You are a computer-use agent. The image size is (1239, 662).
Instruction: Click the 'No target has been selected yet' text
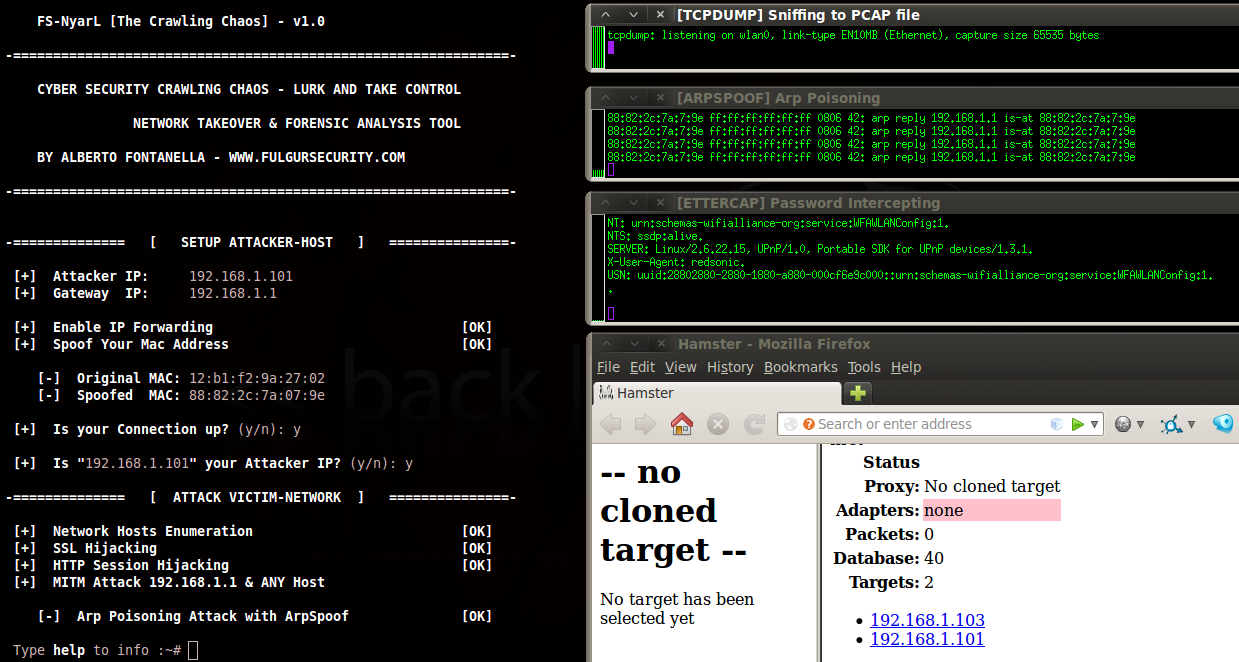(x=677, y=609)
